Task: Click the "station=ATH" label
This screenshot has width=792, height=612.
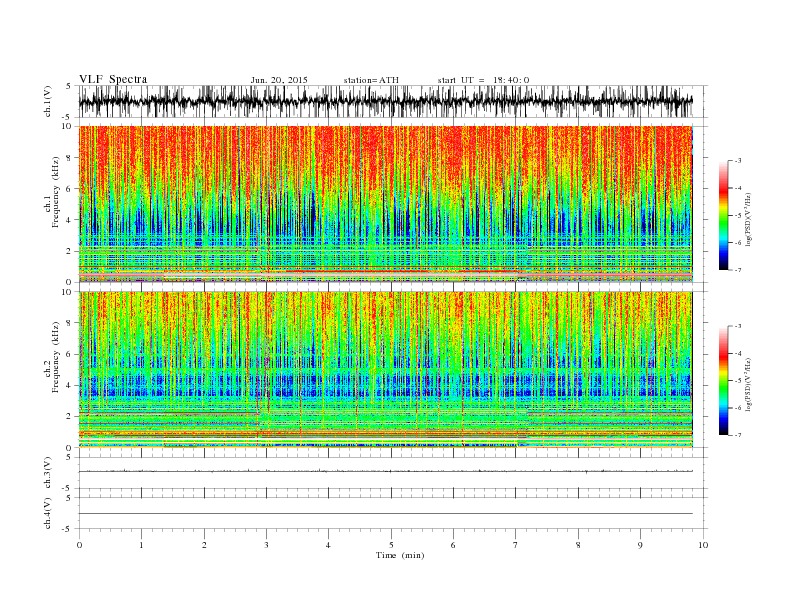Action: pos(371,80)
